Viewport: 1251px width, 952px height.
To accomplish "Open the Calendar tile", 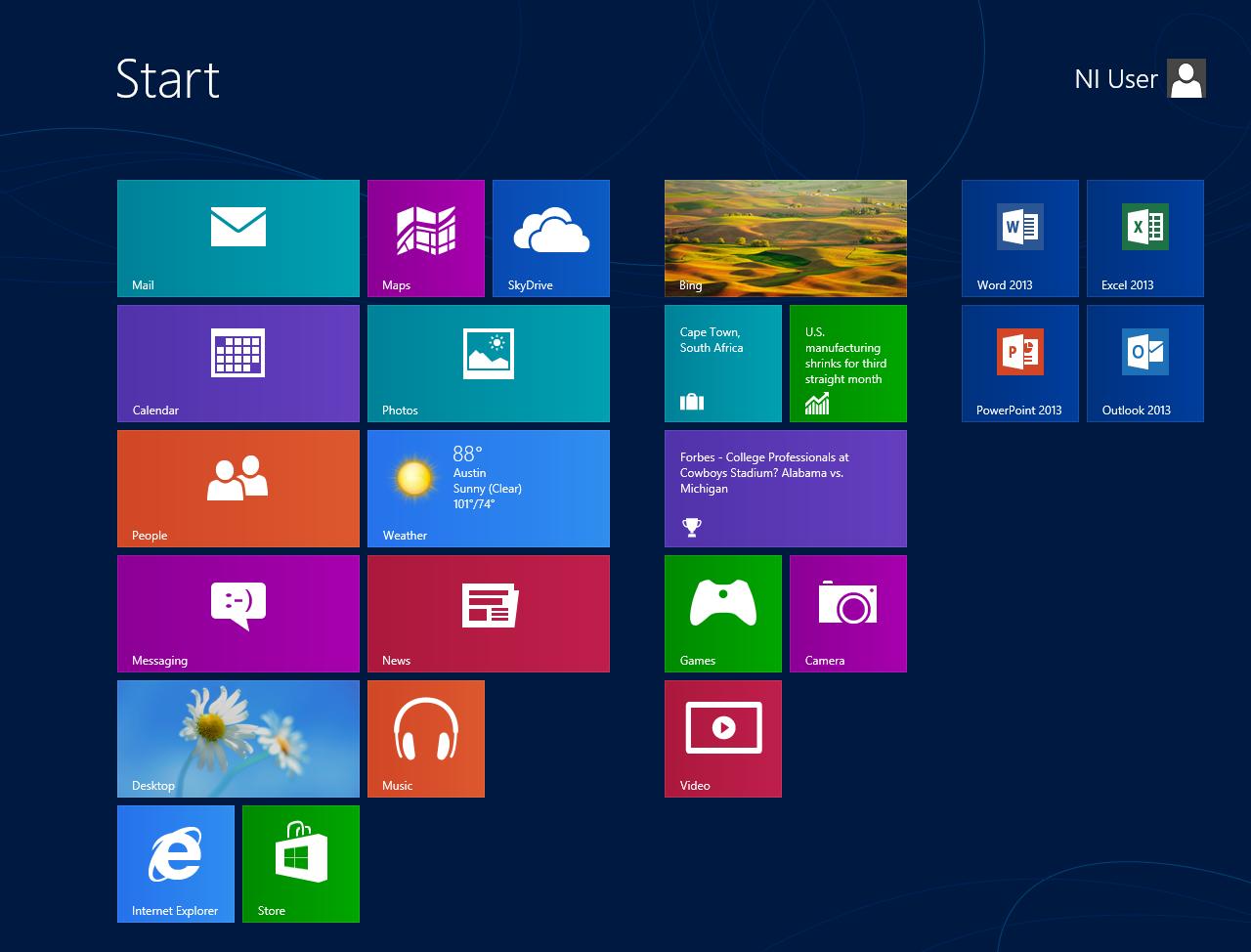I will 238,364.
